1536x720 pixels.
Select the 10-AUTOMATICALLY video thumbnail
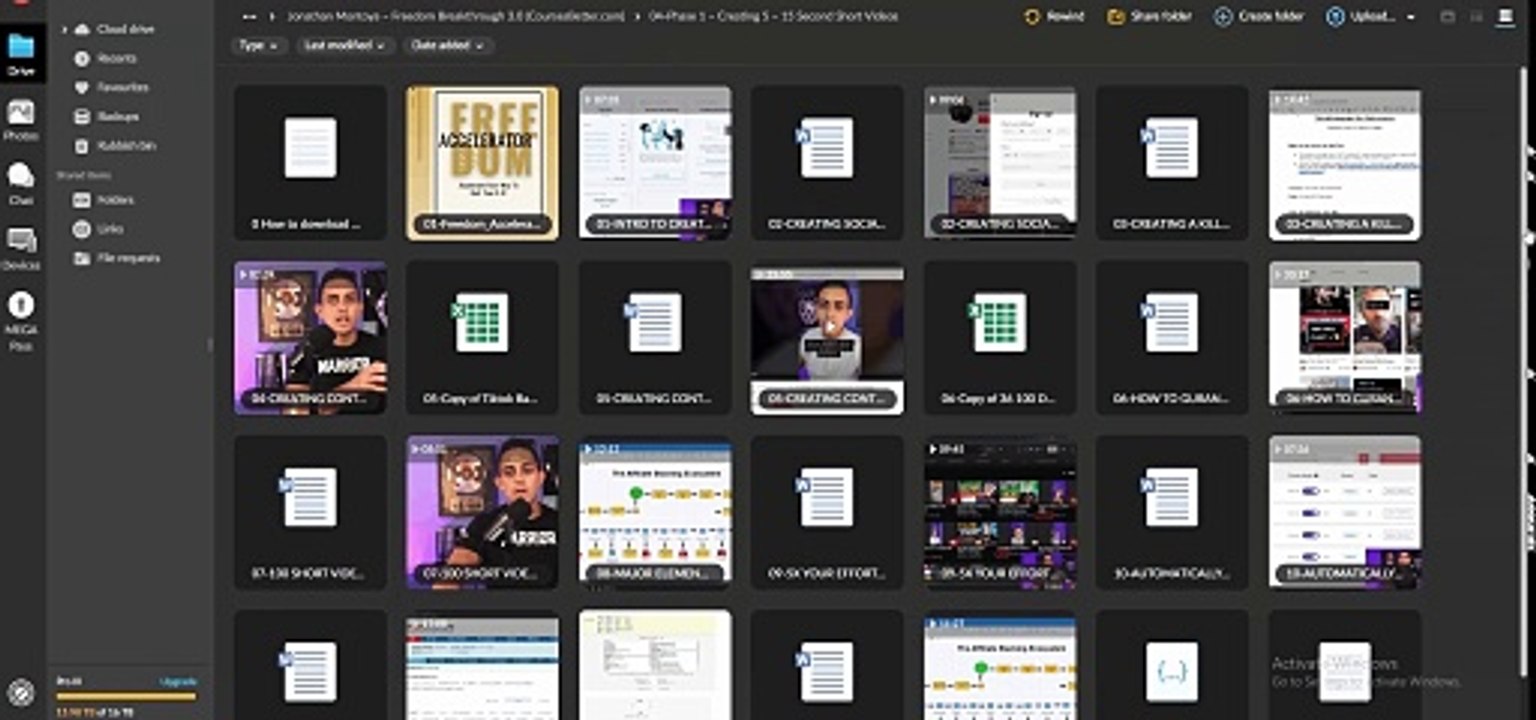click(1345, 511)
